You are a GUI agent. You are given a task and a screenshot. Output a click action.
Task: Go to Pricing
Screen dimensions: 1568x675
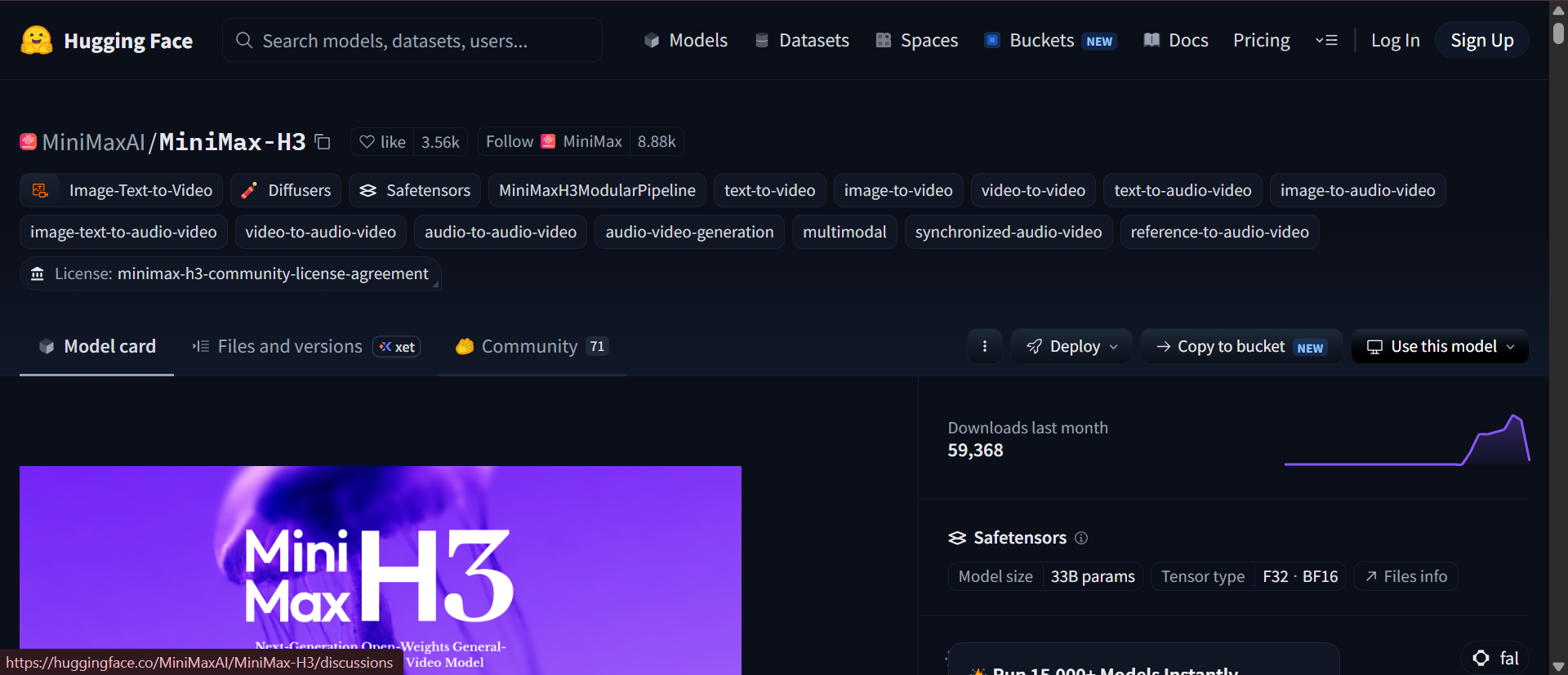1262,40
